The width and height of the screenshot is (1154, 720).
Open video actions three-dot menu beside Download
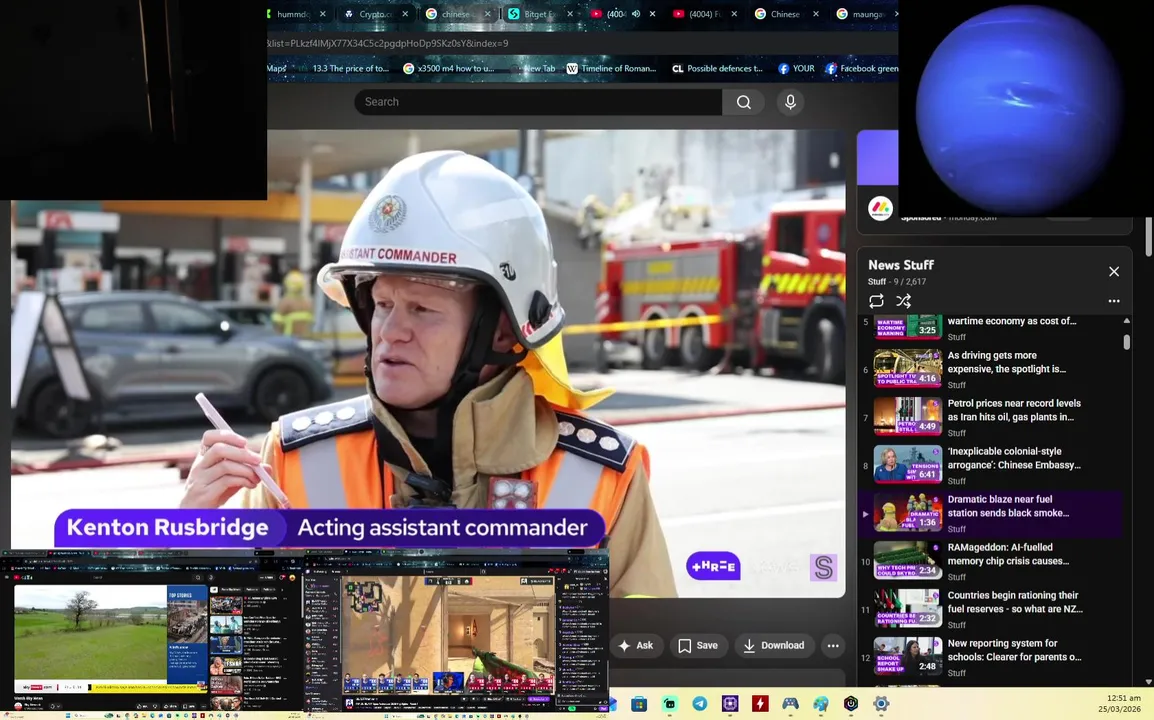click(x=833, y=646)
